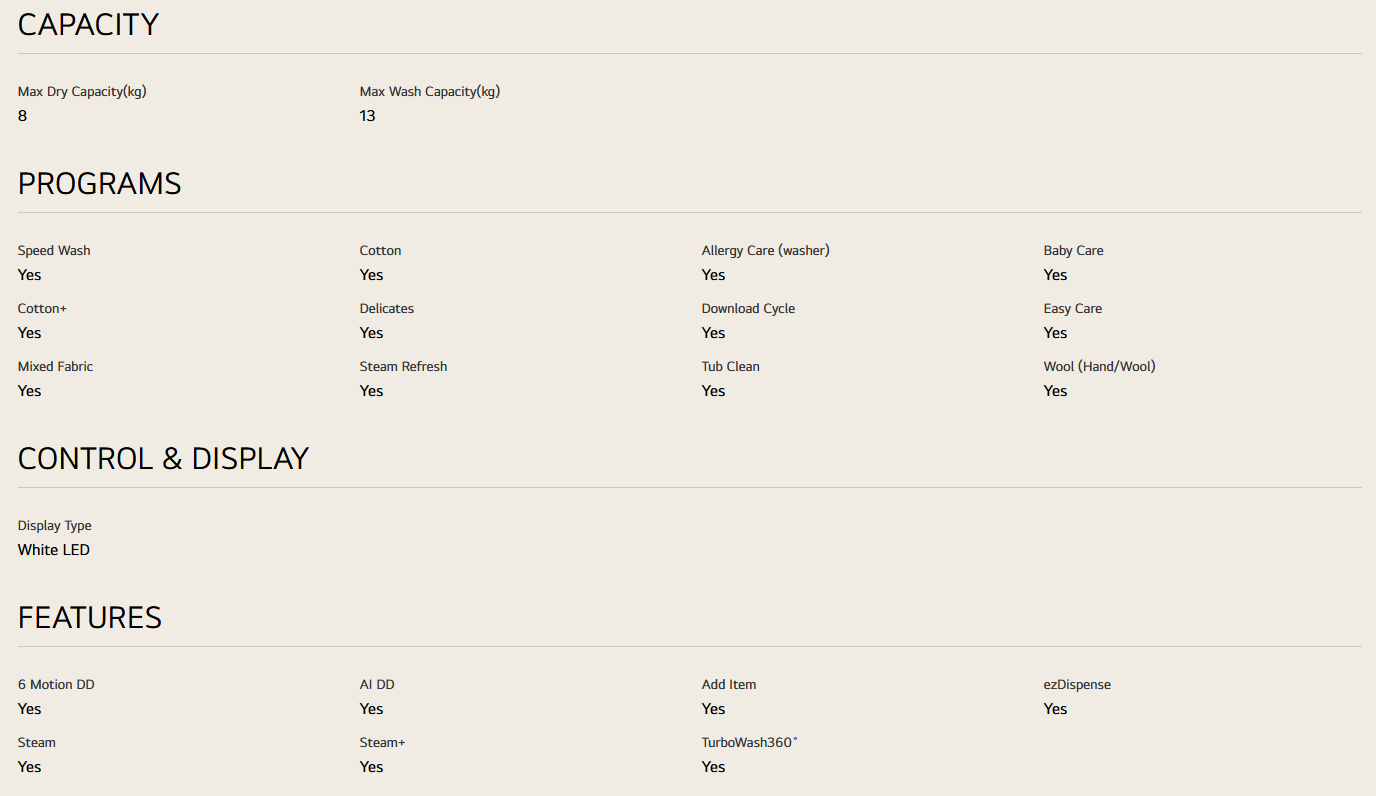
Task: Click the PROGRAMS section heading
Action: pyautogui.click(x=99, y=184)
